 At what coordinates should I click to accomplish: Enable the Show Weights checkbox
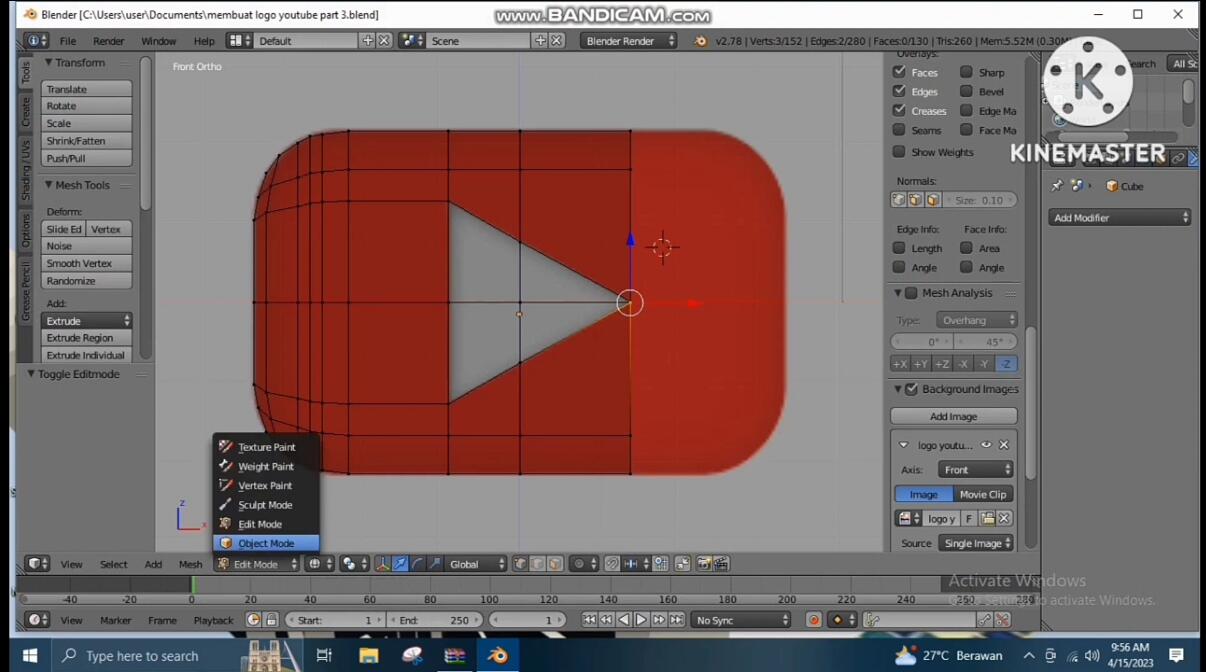coord(899,152)
